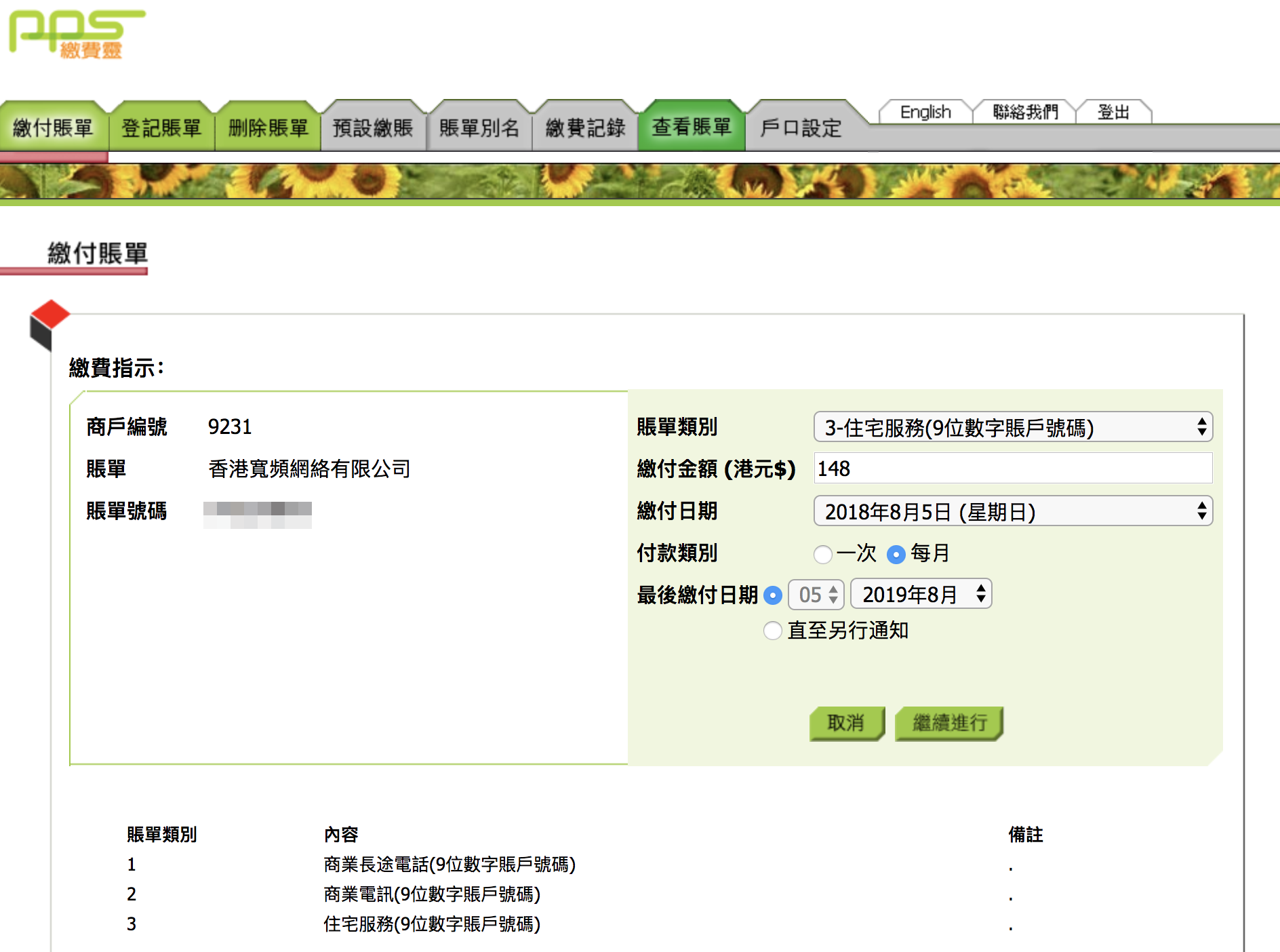Click the sunflower banner image
The height and width of the screenshot is (952, 1280).
pos(640,181)
